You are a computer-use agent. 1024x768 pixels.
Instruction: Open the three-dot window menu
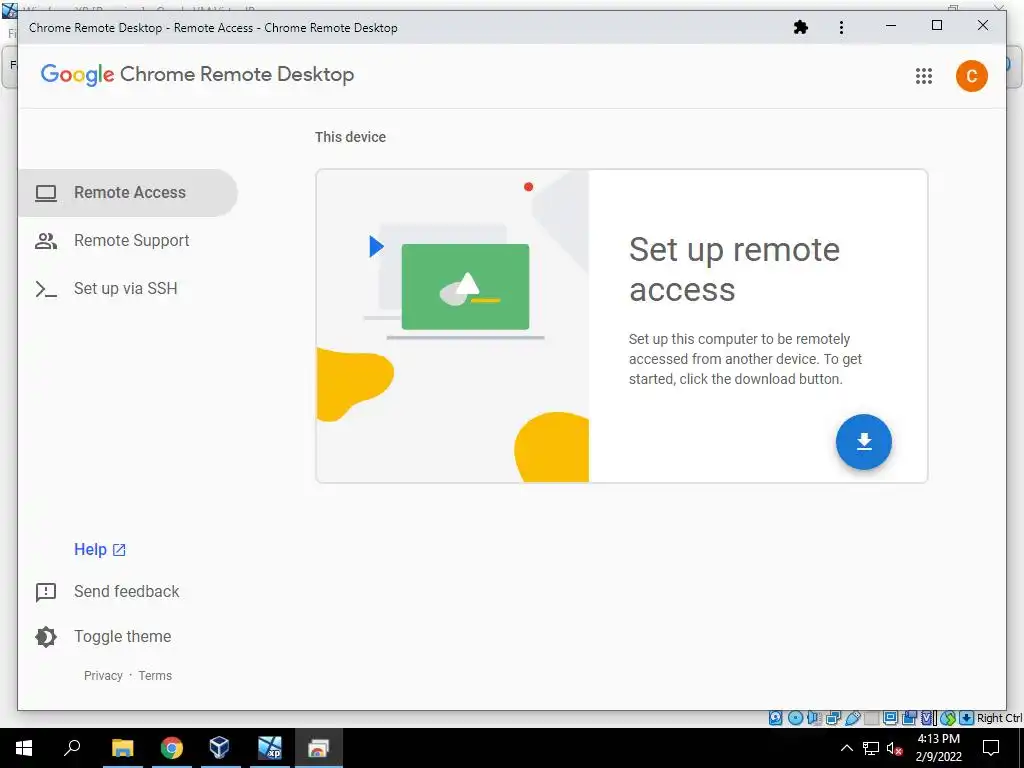(x=841, y=27)
